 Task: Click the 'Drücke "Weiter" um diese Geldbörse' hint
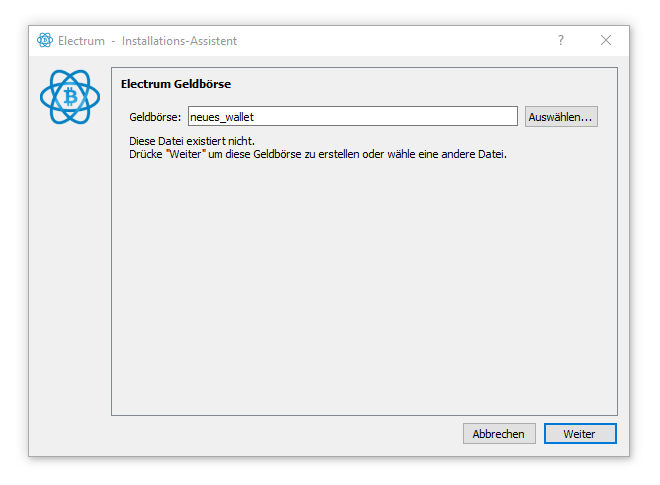coord(318,154)
